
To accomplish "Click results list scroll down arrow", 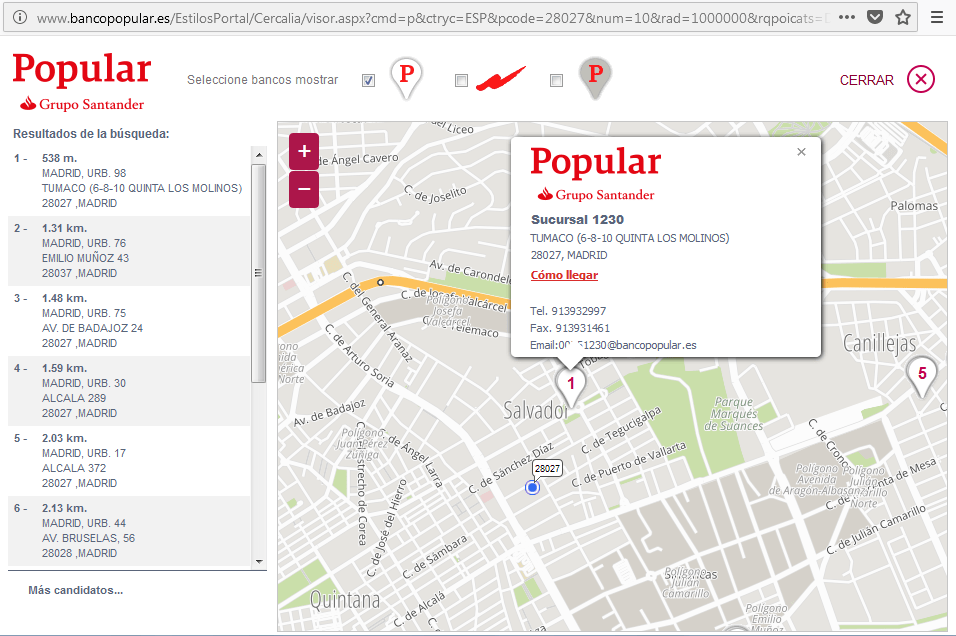I will coord(259,562).
